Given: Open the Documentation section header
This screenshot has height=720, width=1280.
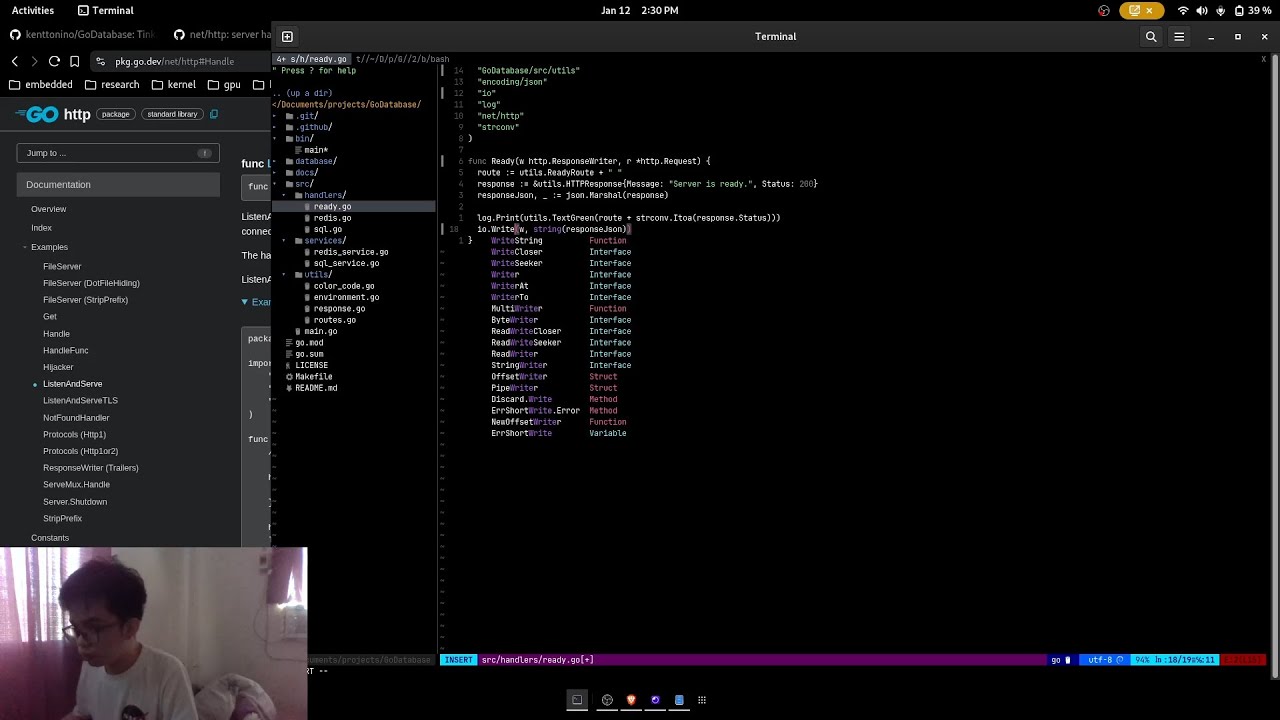Looking at the screenshot, I should (x=118, y=185).
